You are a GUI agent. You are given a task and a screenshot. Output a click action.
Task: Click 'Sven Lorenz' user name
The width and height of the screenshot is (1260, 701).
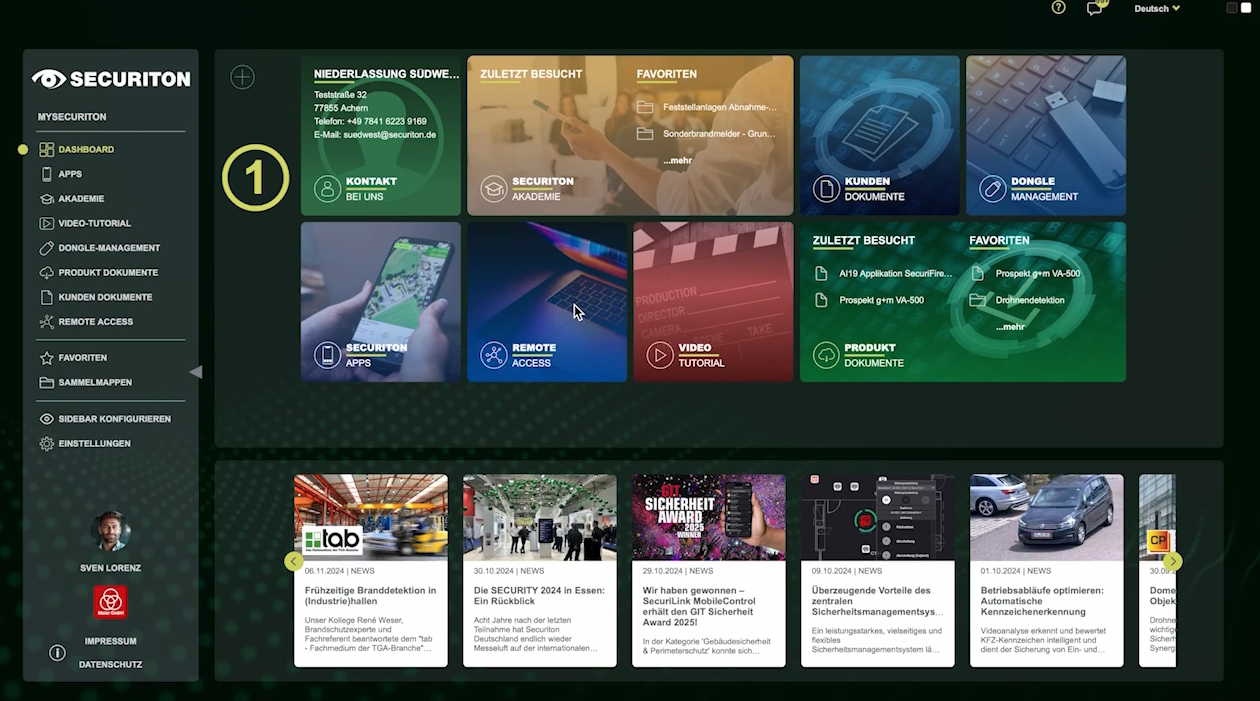click(x=110, y=568)
